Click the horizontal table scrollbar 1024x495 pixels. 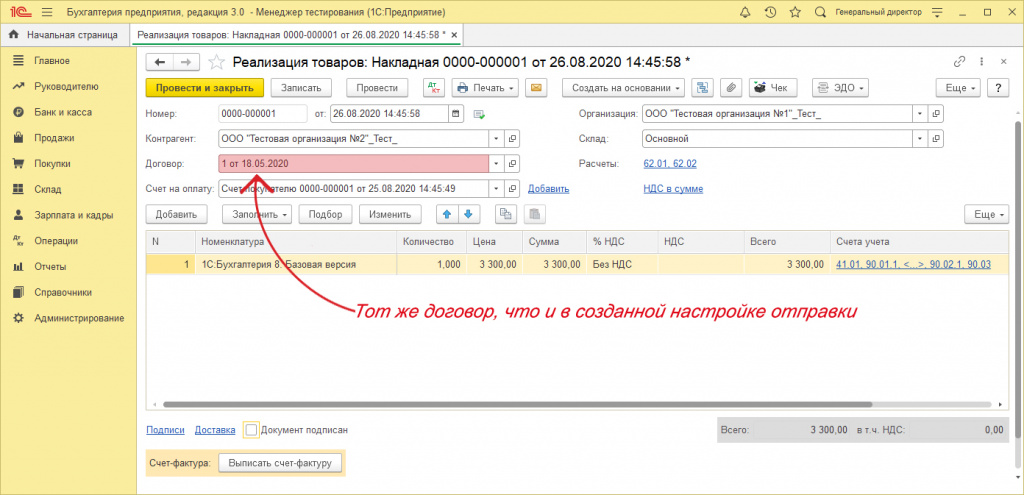[x=517, y=405]
